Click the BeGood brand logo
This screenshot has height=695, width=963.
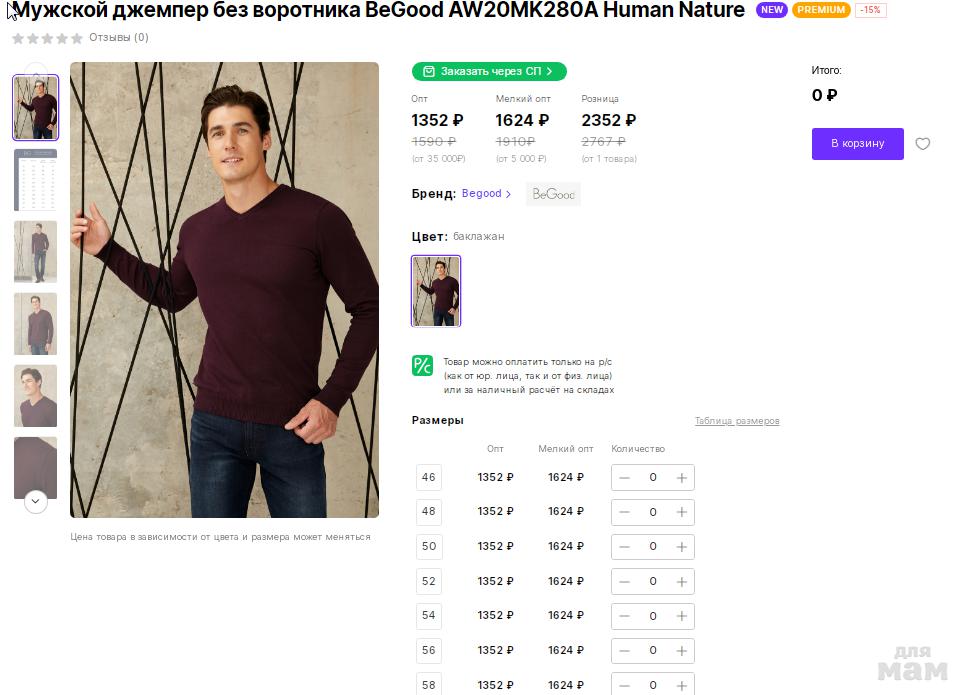[553, 194]
